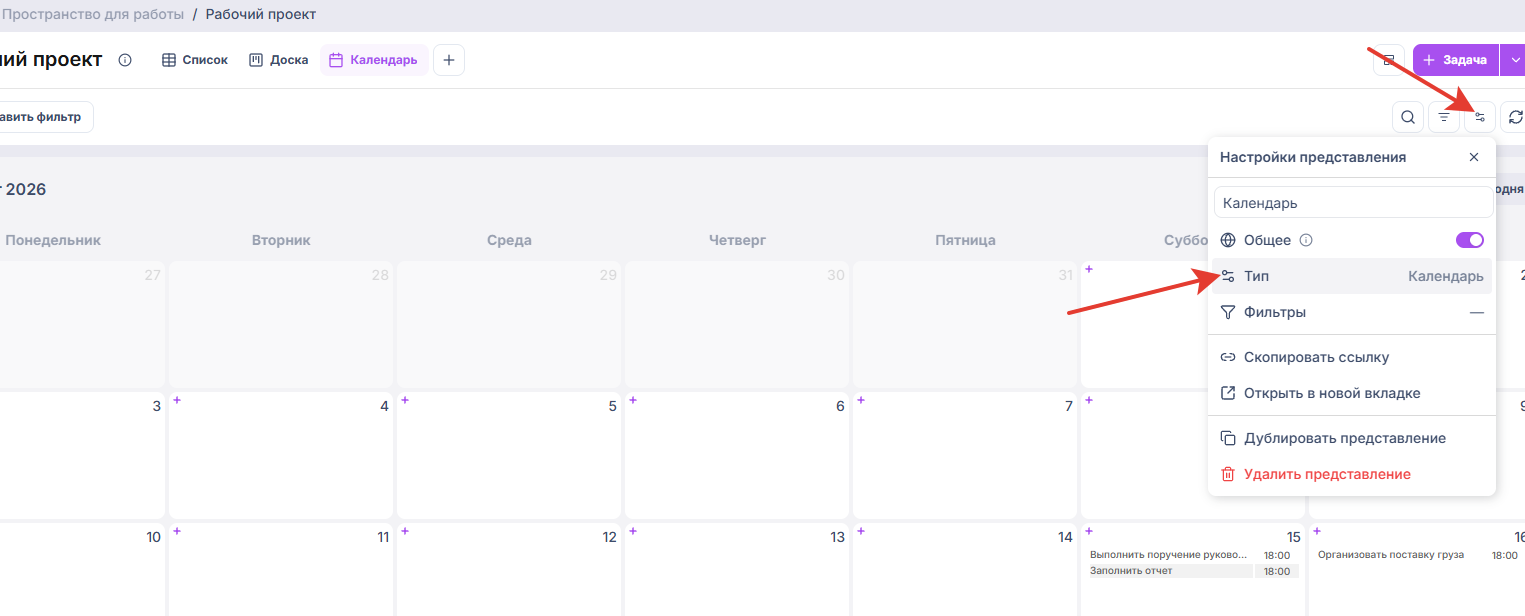1525x616 pixels.
Task: Open view settings sliders icon in toolbar
Action: 1480,117
